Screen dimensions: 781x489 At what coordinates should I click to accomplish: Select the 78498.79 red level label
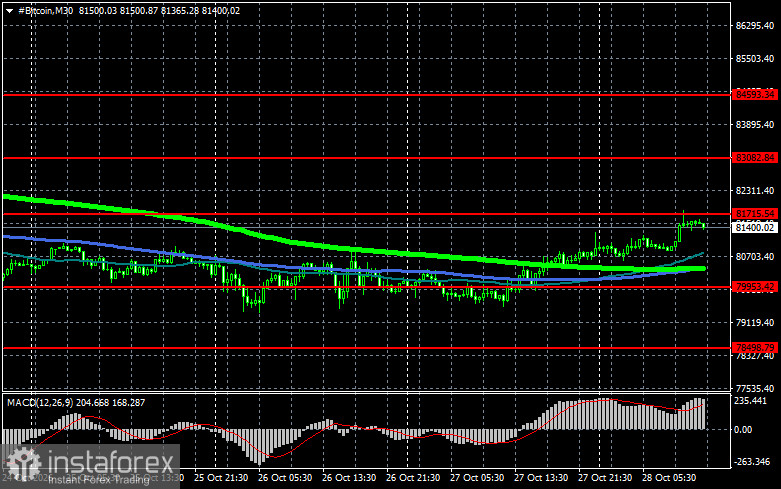coord(755,347)
